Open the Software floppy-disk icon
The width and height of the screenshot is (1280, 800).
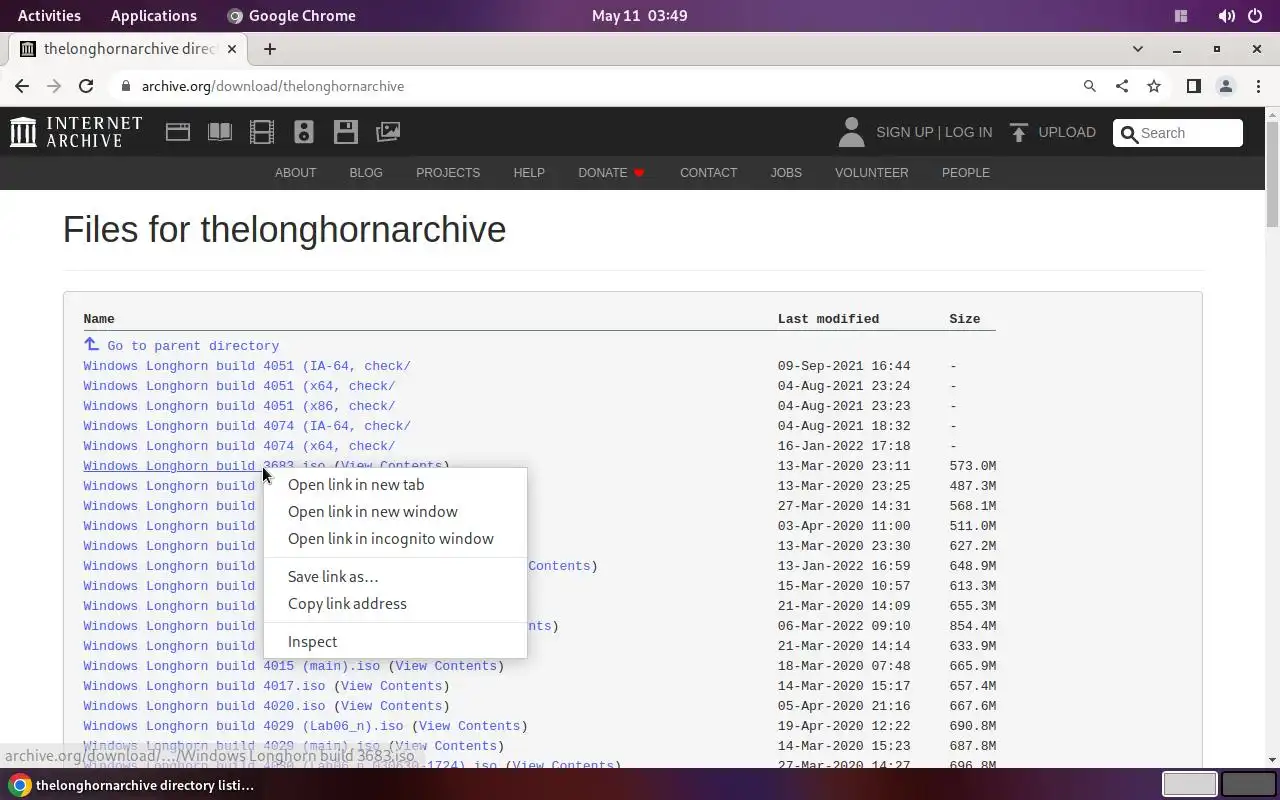pos(346,132)
